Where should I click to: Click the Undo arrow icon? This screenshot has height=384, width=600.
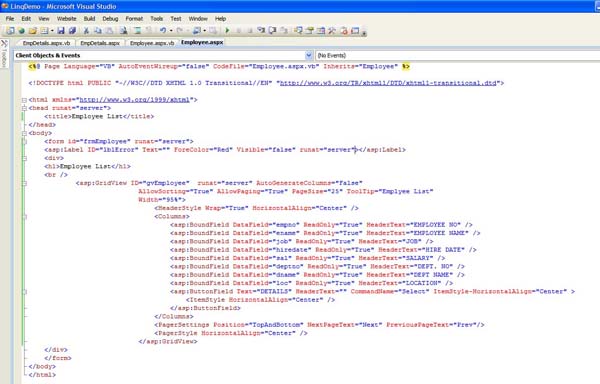(163, 31)
